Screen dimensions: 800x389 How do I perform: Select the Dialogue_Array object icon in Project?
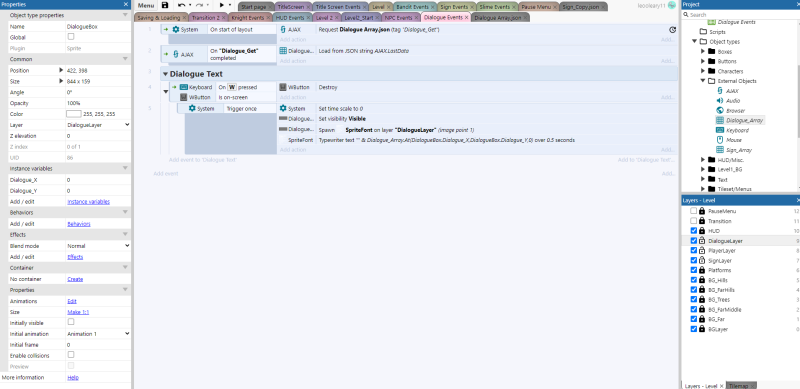click(x=720, y=120)
